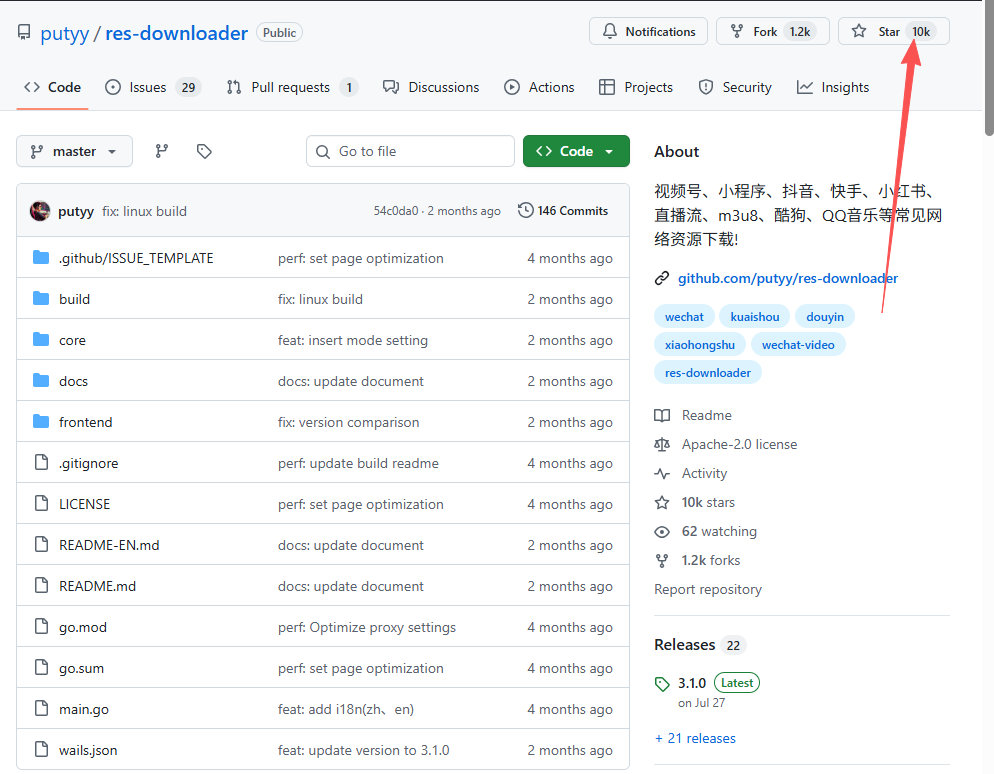The width and height of the screenshot is (994, 774).
Task: Open the Projects tab
Action: tap(636, 87)
